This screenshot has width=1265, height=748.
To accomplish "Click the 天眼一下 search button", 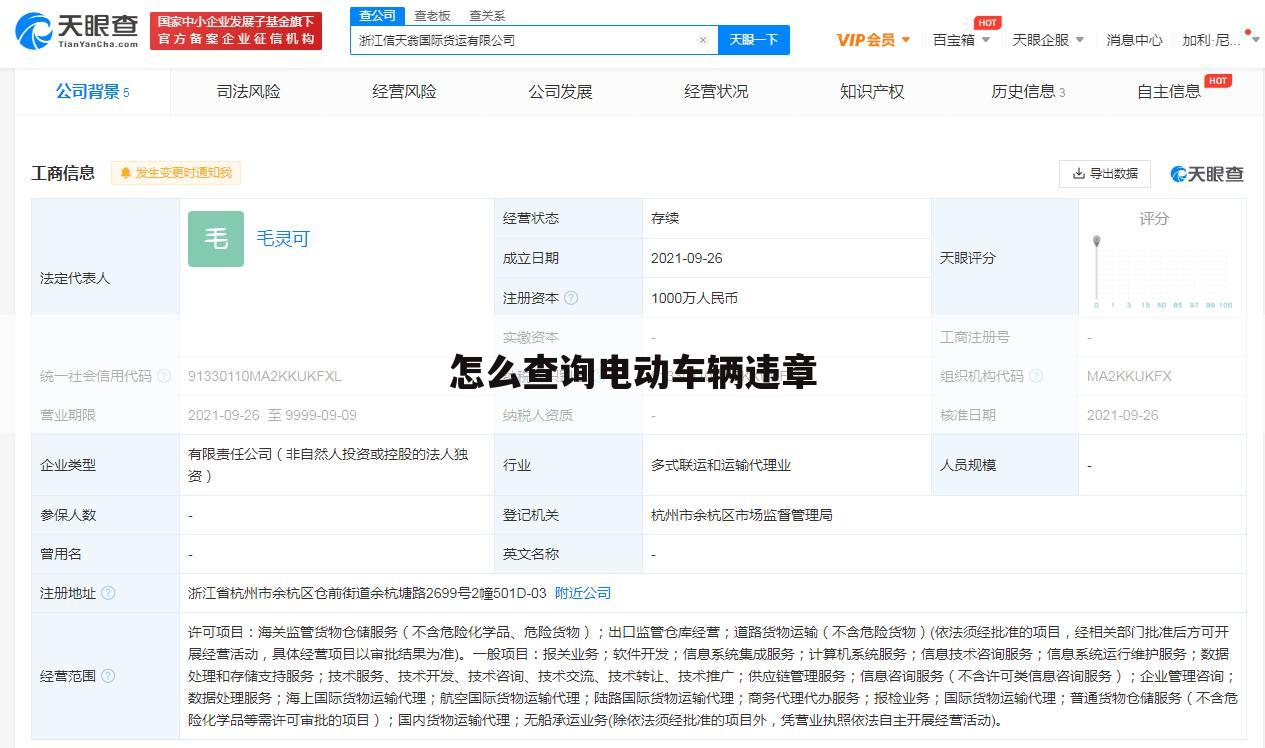I will 754,40.
